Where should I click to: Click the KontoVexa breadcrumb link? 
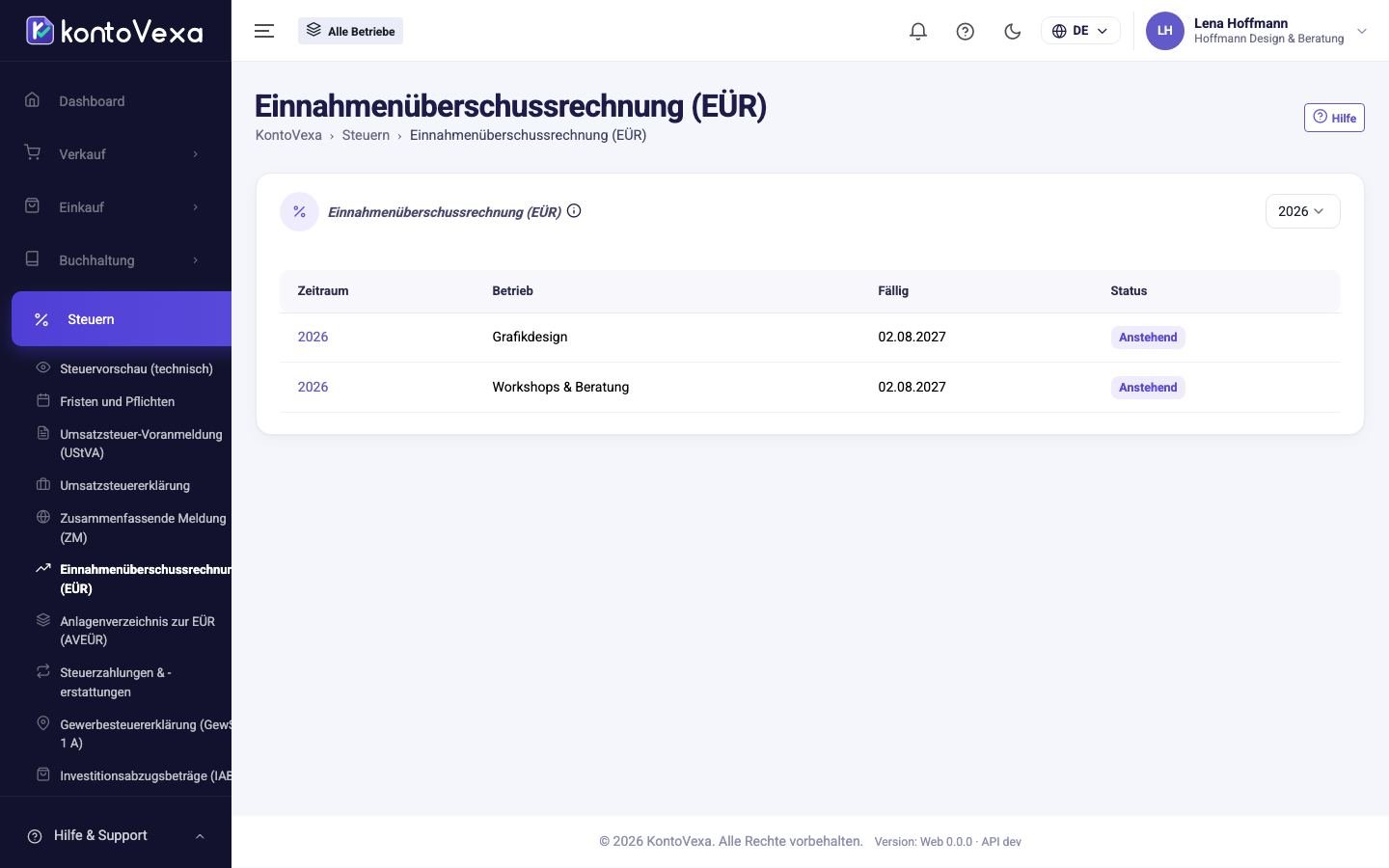pyautogui.click(x=288, y=135)
